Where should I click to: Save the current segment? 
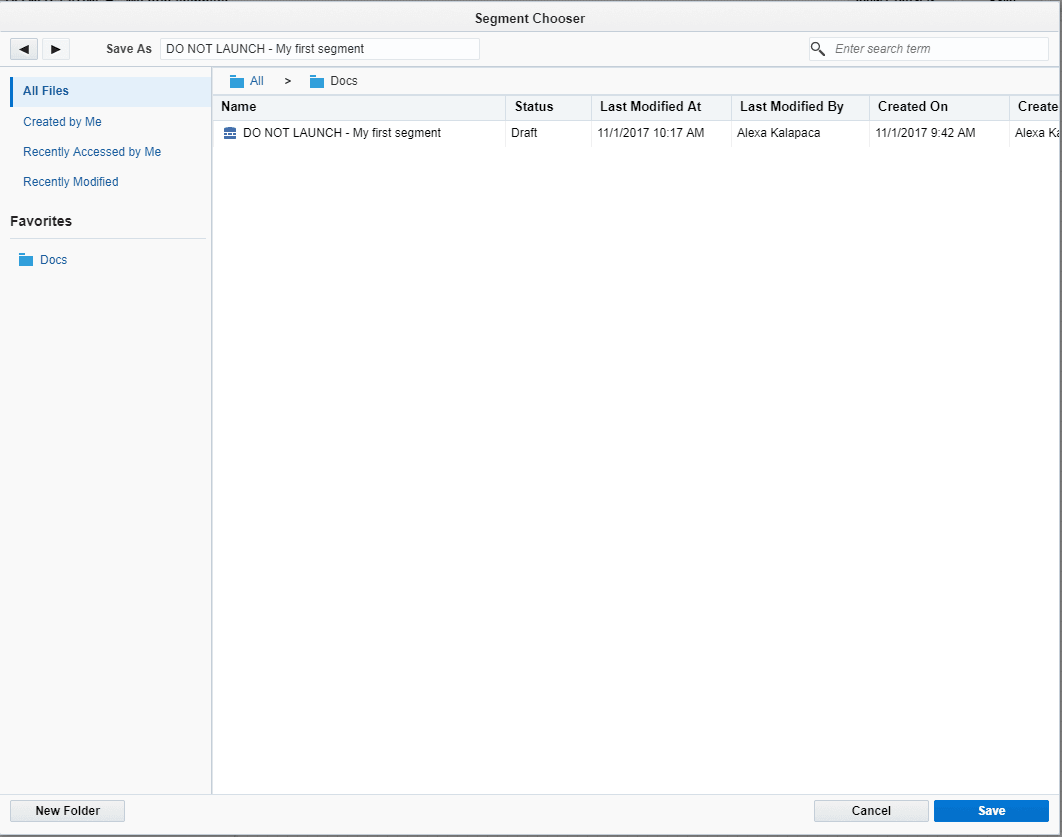pyautogui.click(x=990, y=810)
